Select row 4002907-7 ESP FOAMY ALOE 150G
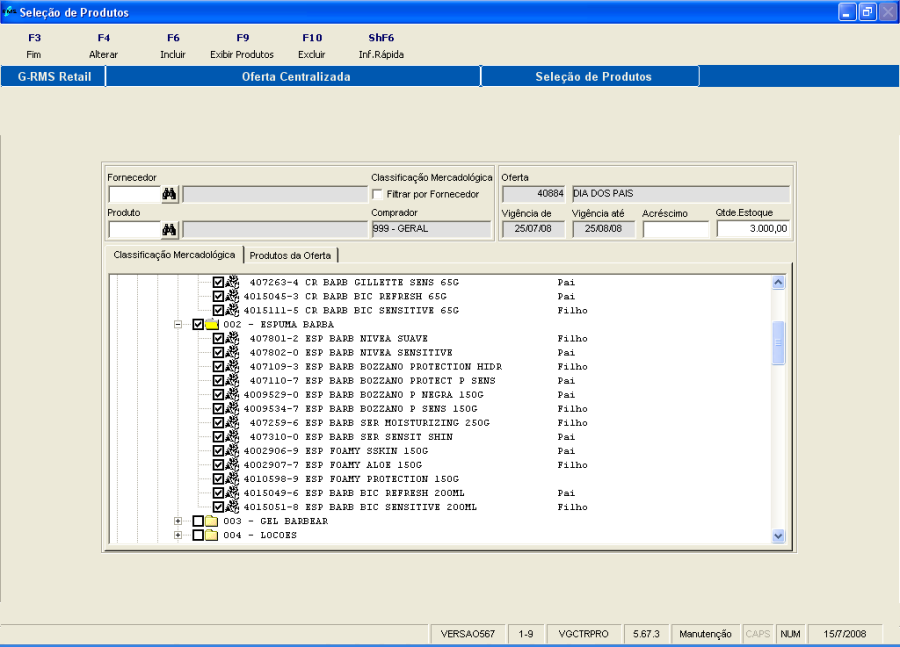 pos(333,465)
